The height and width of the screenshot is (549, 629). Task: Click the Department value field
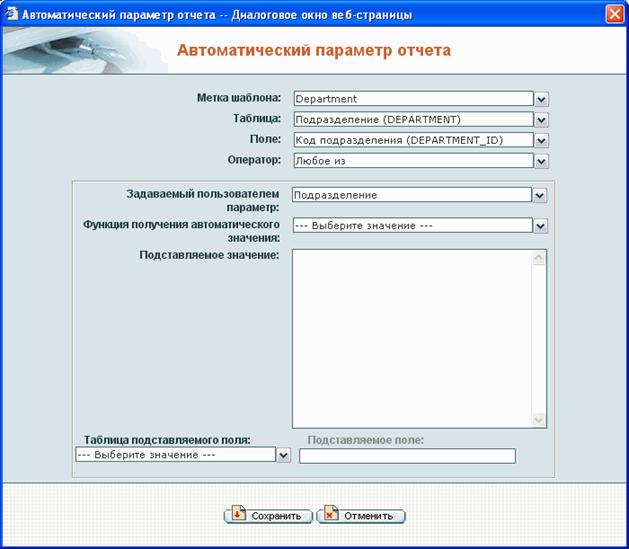(x=413, y=99)
